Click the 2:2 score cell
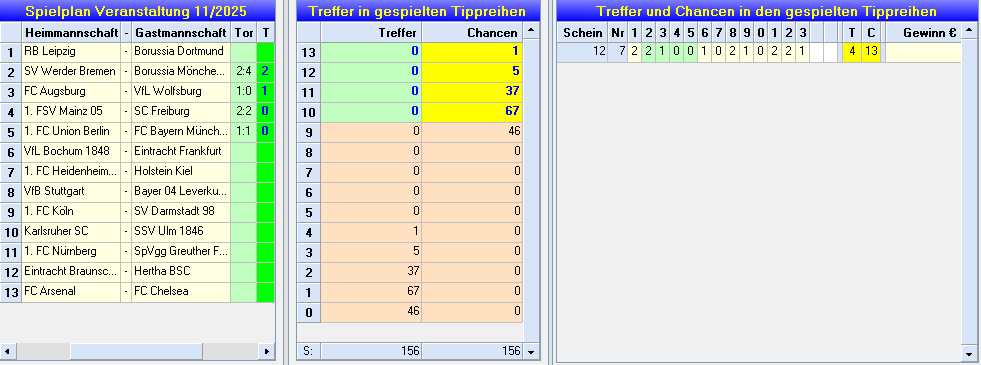The height and width of the screenshot is (365, 981). coord(243,111)
